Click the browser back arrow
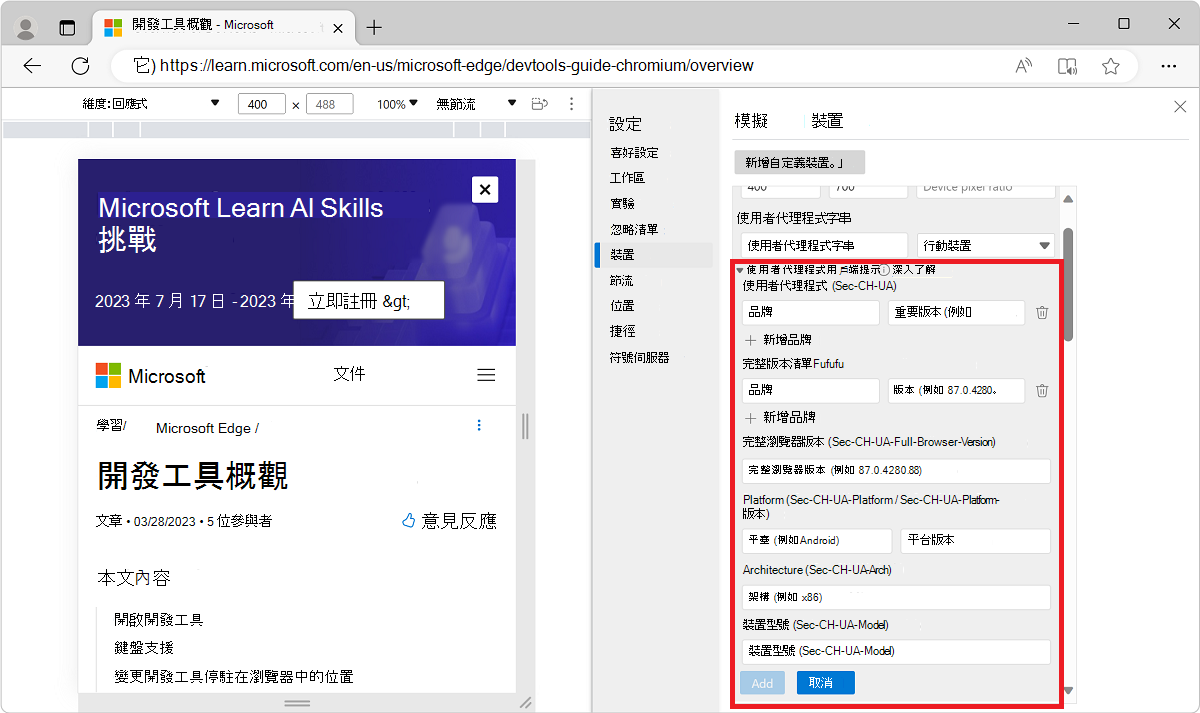 [x=32, y=65]
